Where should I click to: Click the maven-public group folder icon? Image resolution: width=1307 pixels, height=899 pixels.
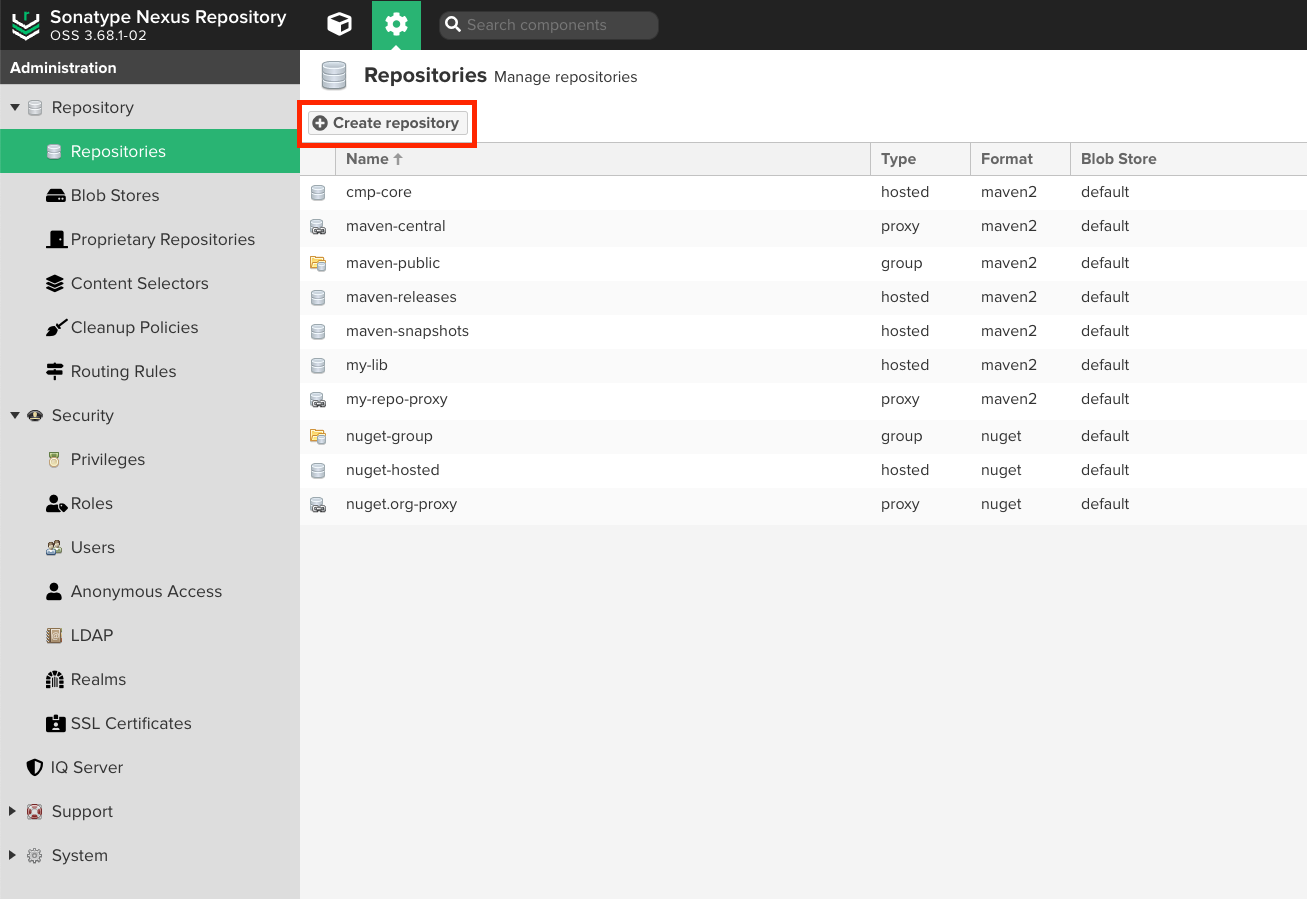318,263
